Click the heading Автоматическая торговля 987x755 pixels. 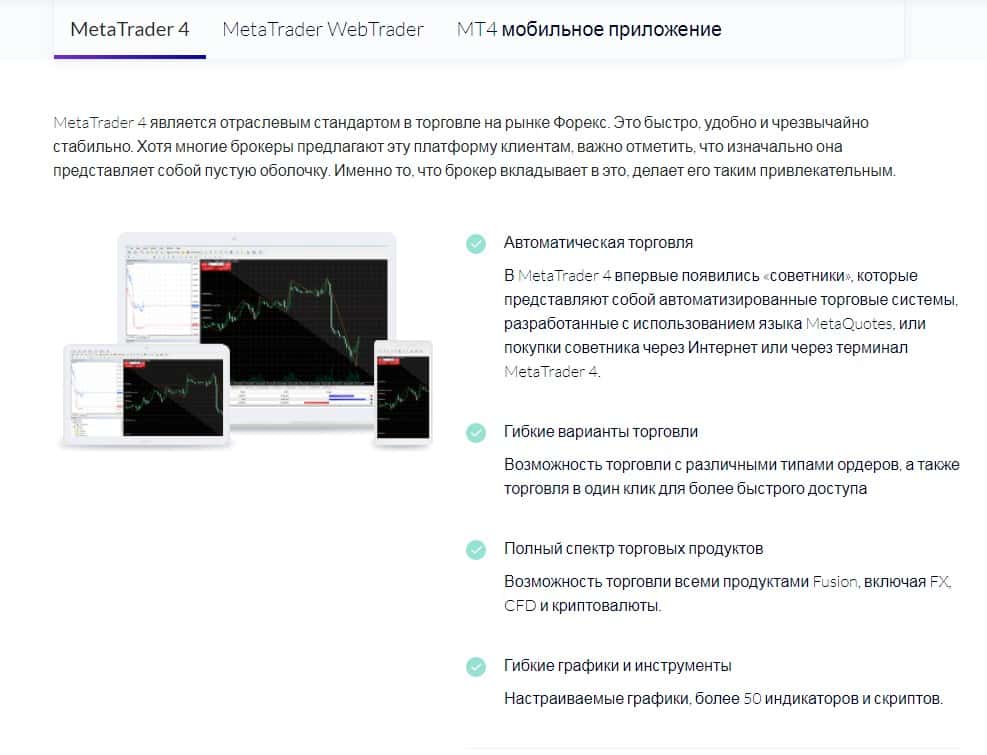point(598,242)
